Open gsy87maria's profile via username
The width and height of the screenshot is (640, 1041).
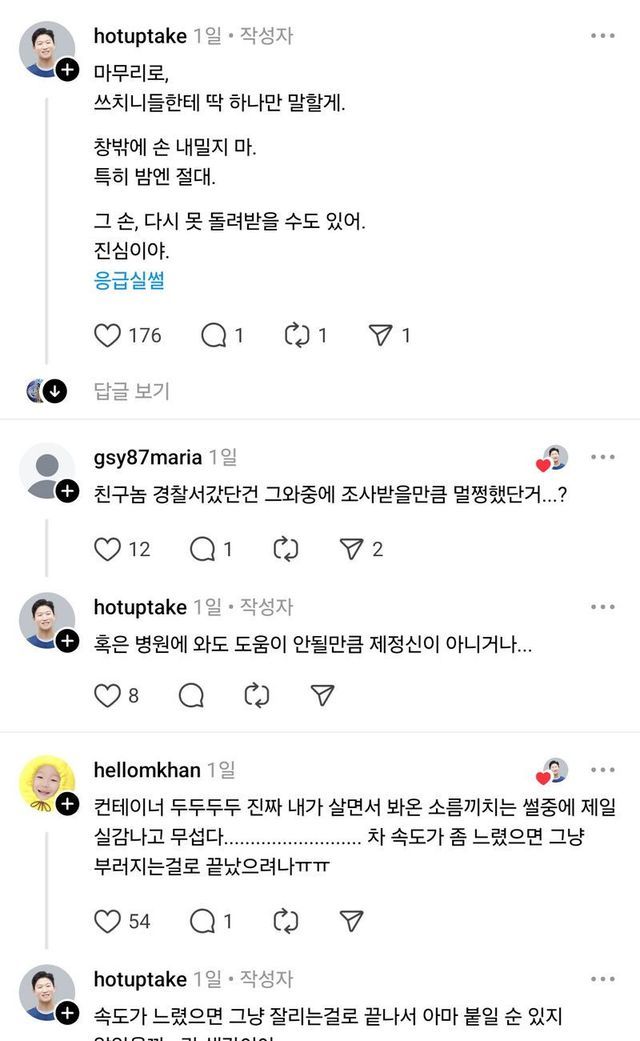[x=148, y=458]
